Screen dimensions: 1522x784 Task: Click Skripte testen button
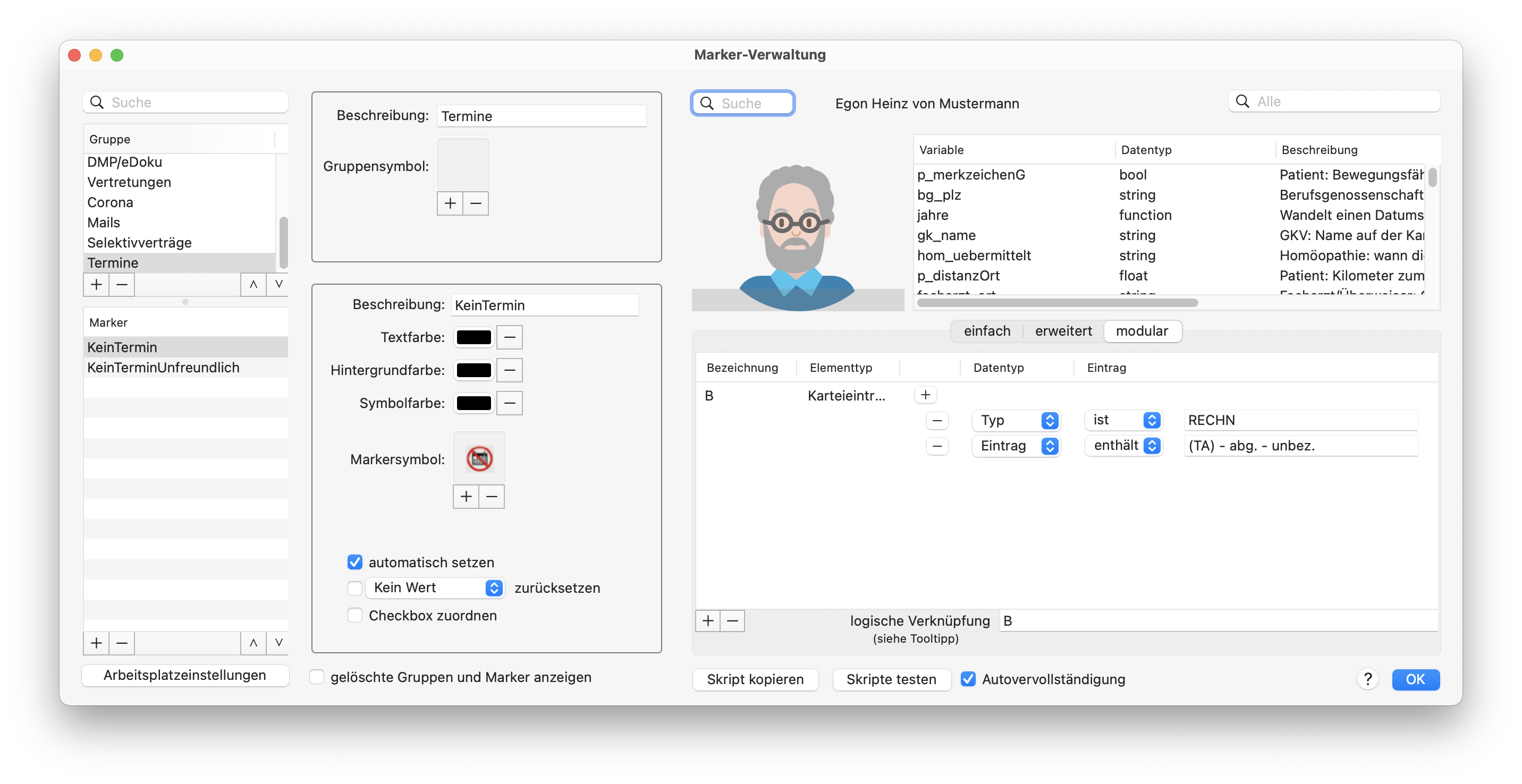(x=891, y=679)
